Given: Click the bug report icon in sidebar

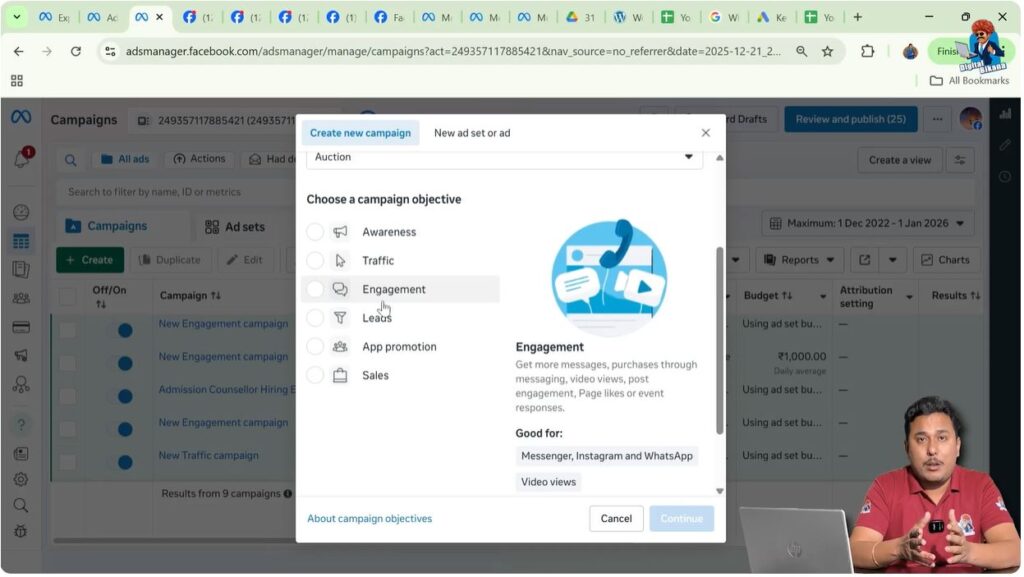Looking at the screenshot, I should point(21,531).
